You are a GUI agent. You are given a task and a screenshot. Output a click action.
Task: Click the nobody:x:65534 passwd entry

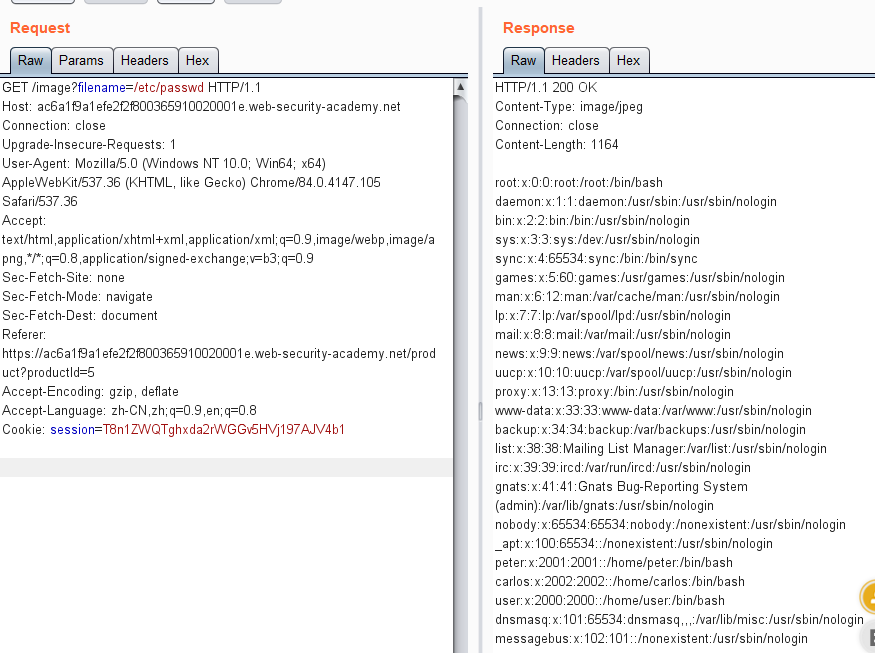(x=670, y=524)
